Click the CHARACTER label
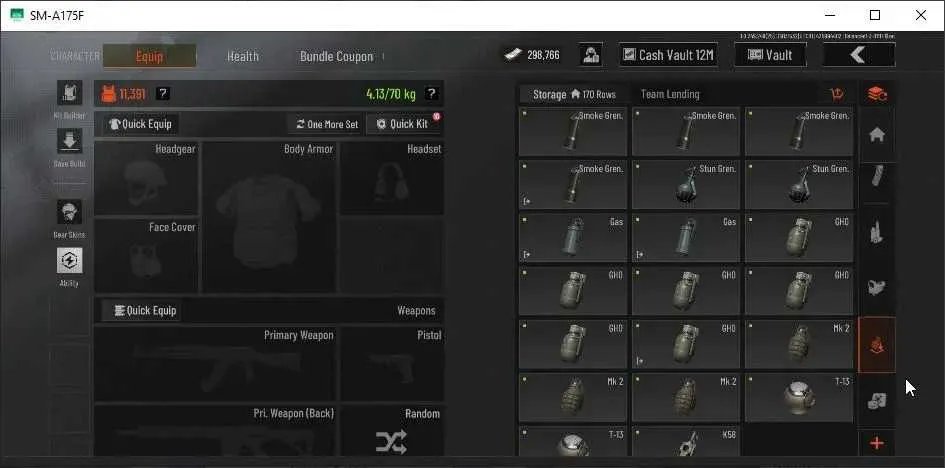The height and width of the screenshot is (468, 945). [x=75, y=56]
